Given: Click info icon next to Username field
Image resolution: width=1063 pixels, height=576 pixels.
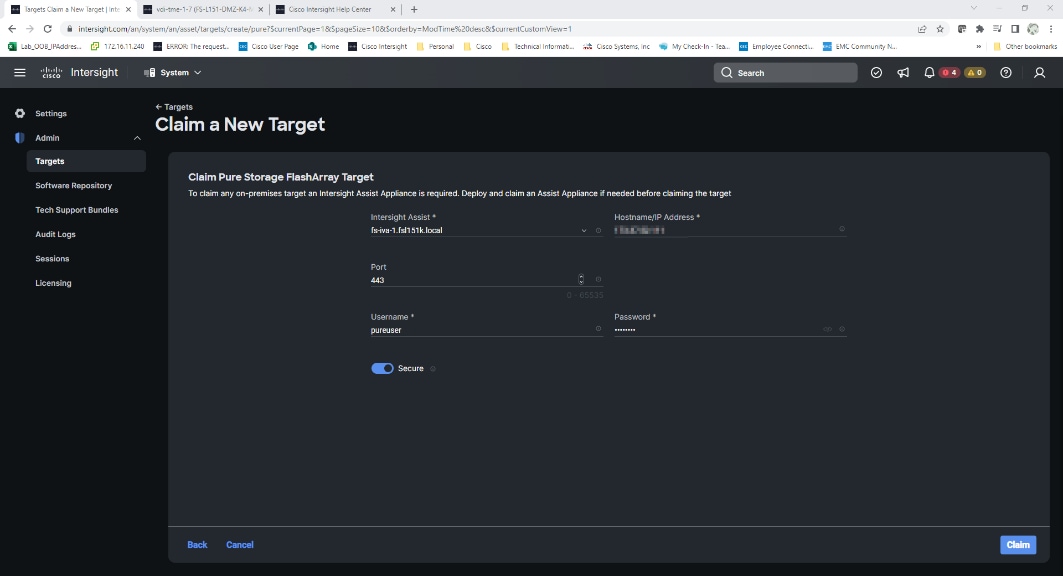Looking at the screenshot, I should (x=598, y=329).
